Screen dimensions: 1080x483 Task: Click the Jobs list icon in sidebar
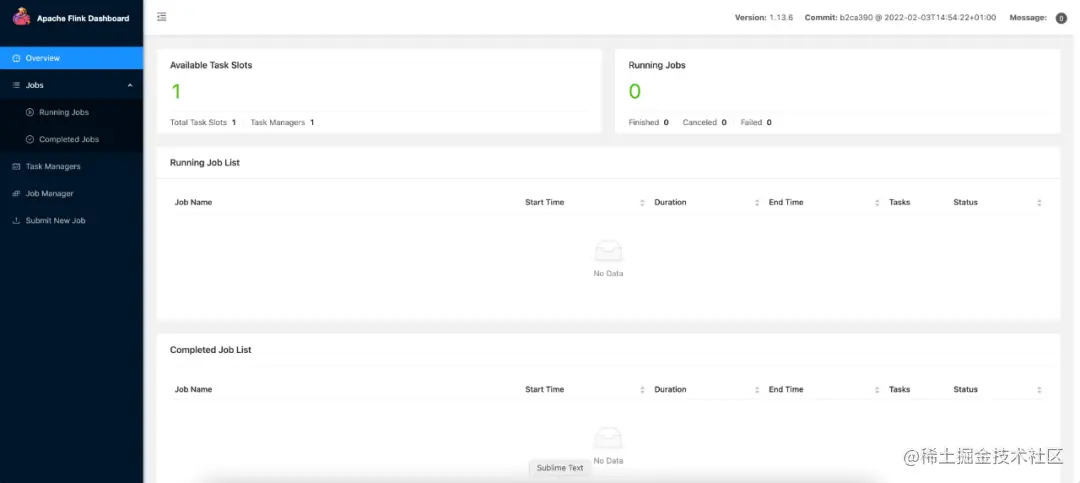tap(17, 85)
